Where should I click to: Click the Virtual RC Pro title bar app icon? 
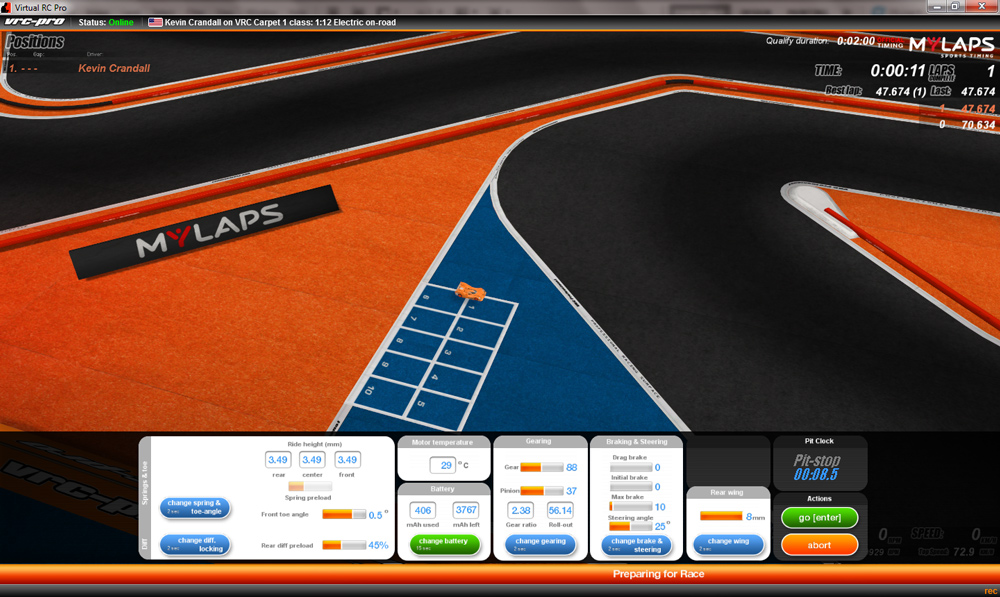point(6,7)
